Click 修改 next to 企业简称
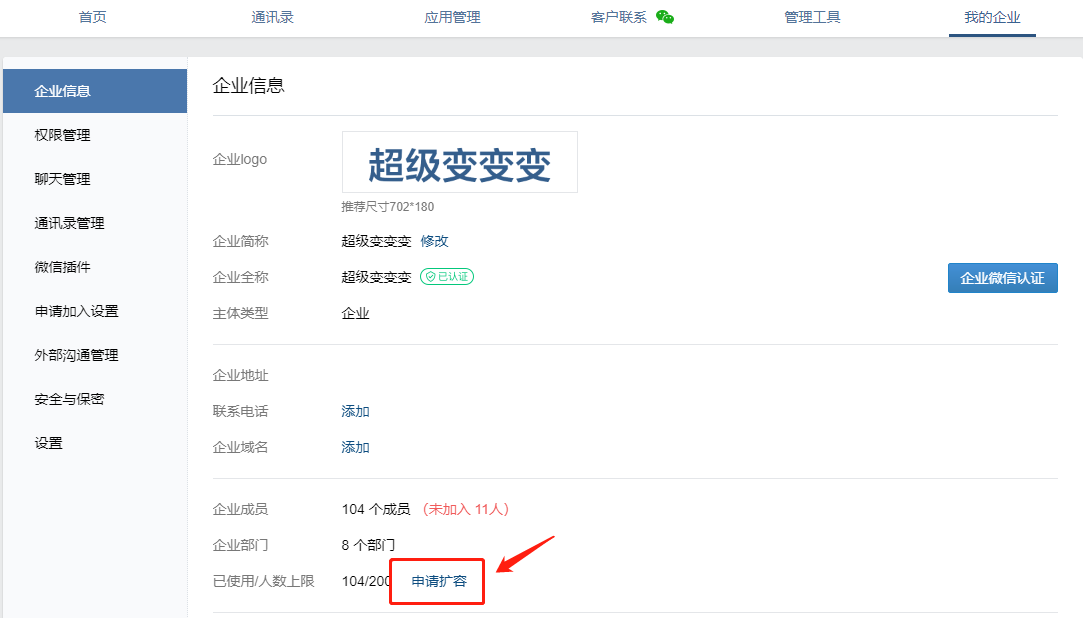 pos(435,241)
